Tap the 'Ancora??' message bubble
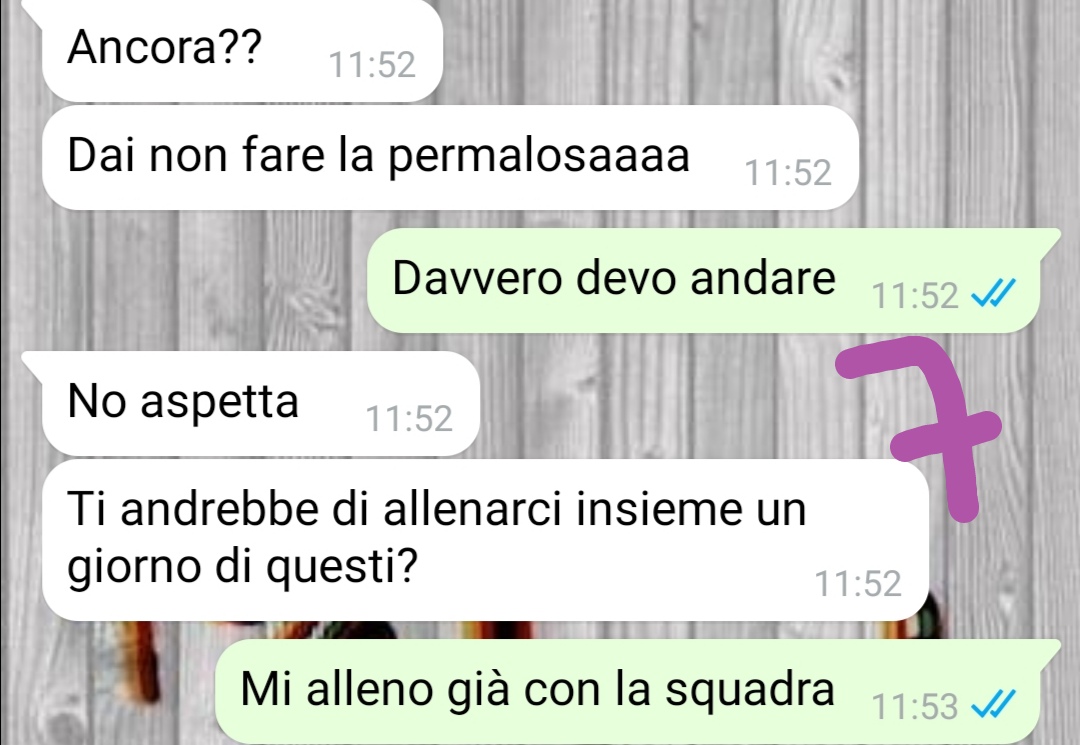The image size is (1080, 745). (241, 50)
